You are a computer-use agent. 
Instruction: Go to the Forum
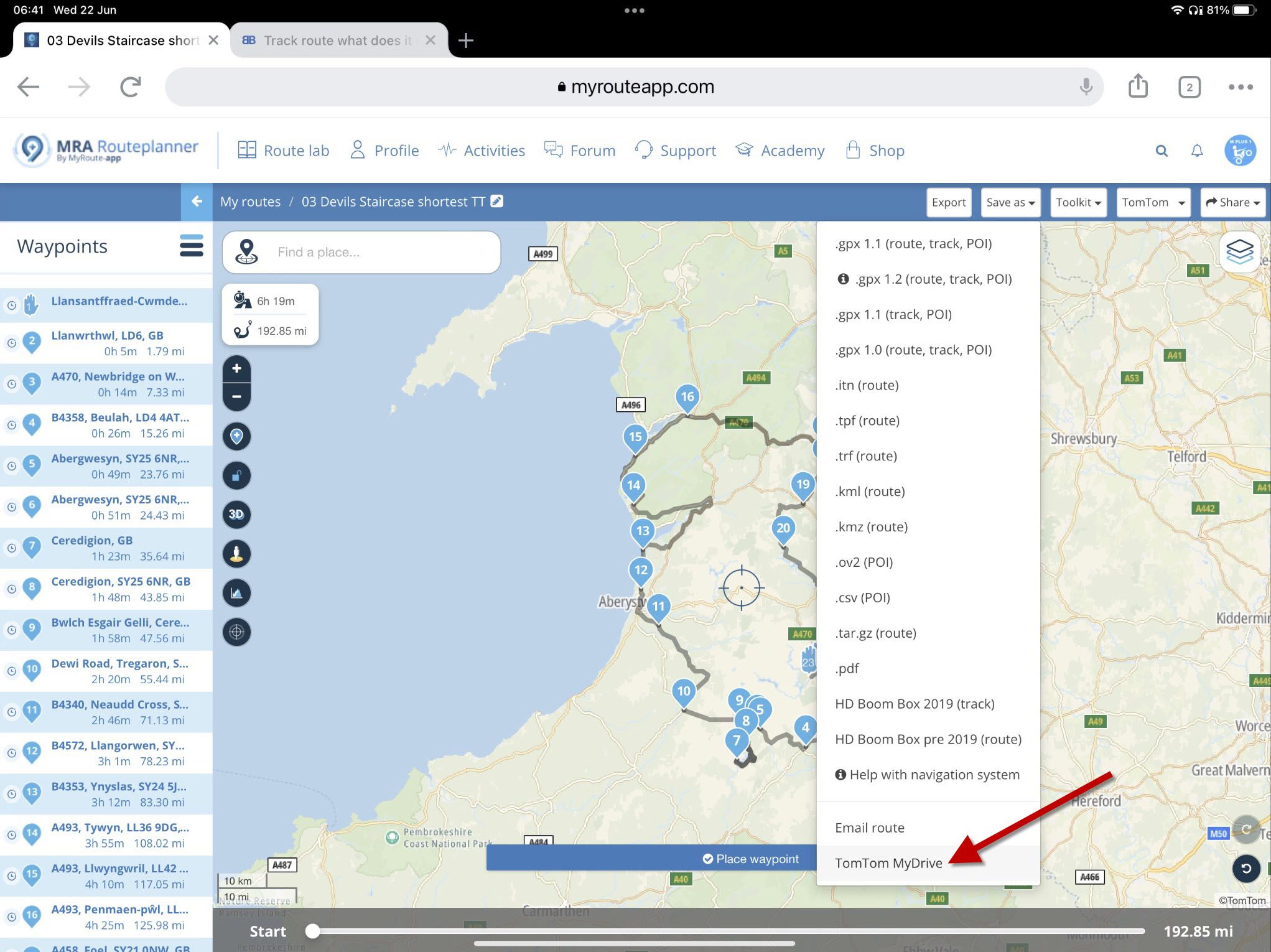[x=580, y=151]
